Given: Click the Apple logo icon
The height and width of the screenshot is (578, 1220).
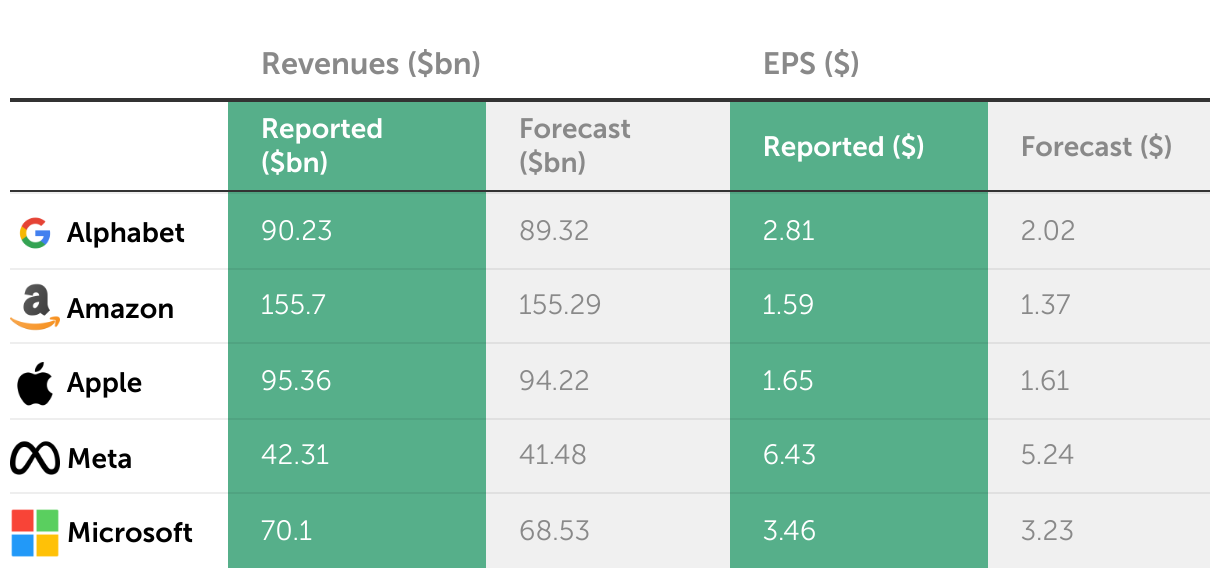Looking at the screenshot, I should [35, 383].
